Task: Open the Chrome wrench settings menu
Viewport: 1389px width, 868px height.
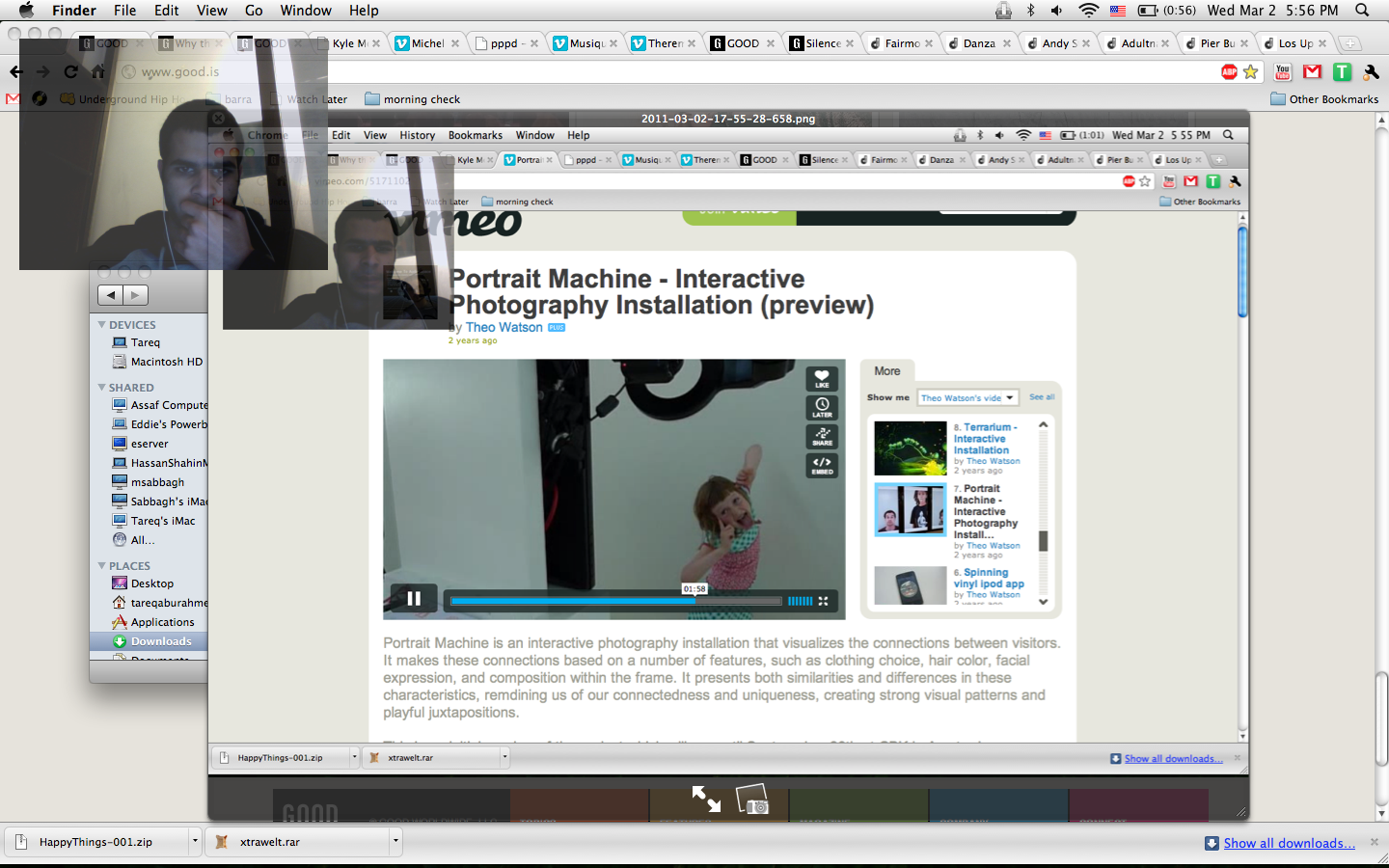Action: click(1371, 72)
